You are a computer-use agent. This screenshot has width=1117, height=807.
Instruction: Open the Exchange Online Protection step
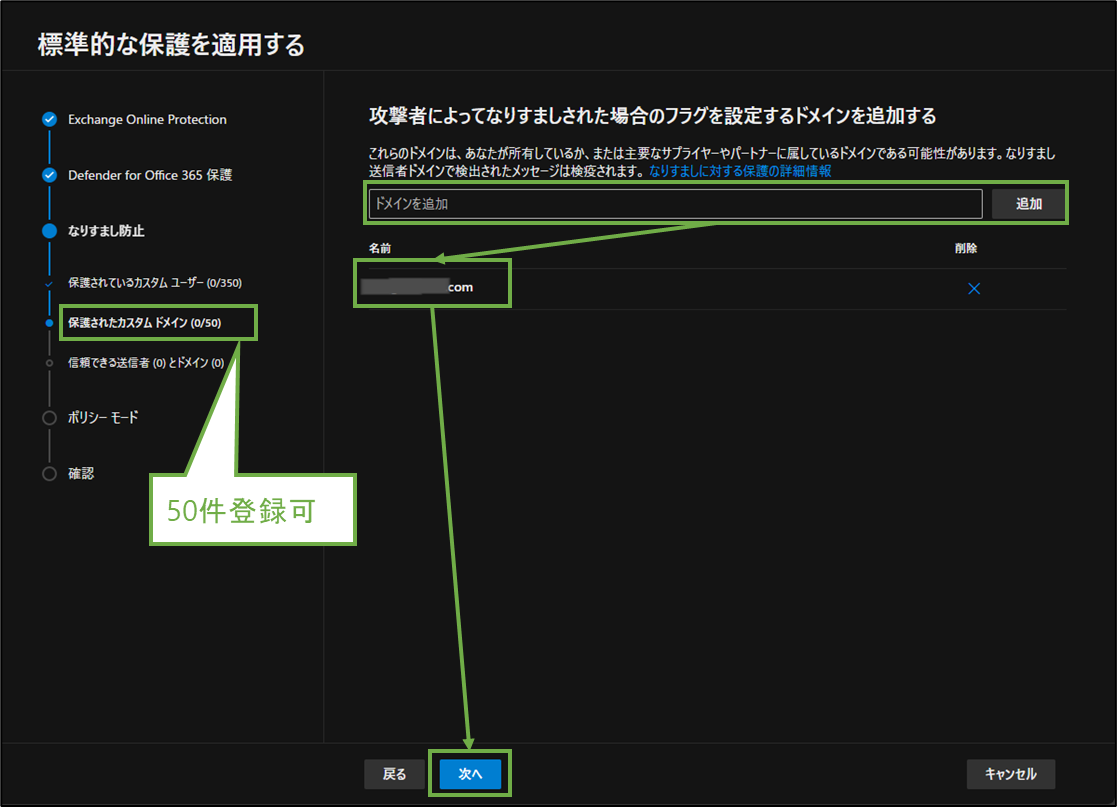(x=147, y=120)
